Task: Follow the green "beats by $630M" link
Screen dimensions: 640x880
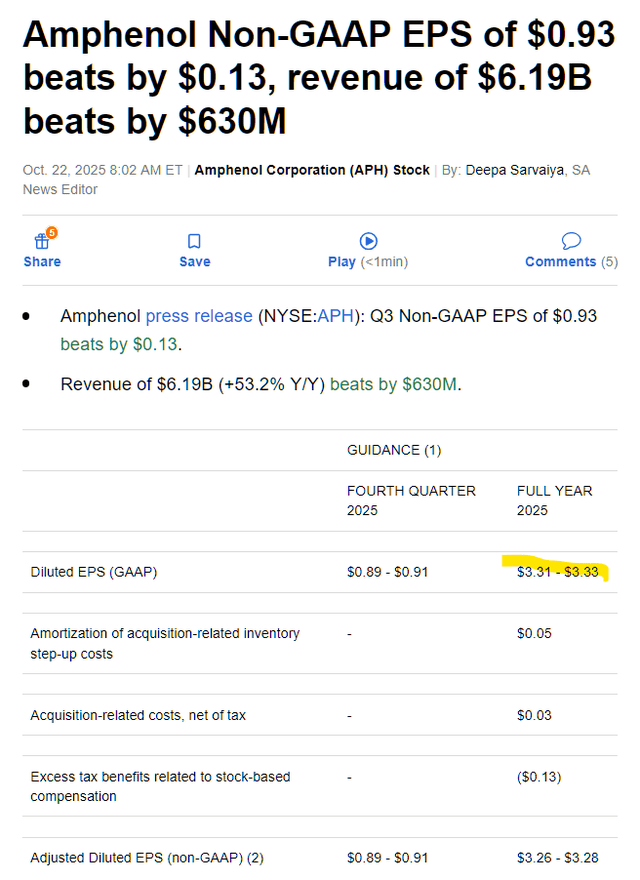Action: tap(394, 384)
